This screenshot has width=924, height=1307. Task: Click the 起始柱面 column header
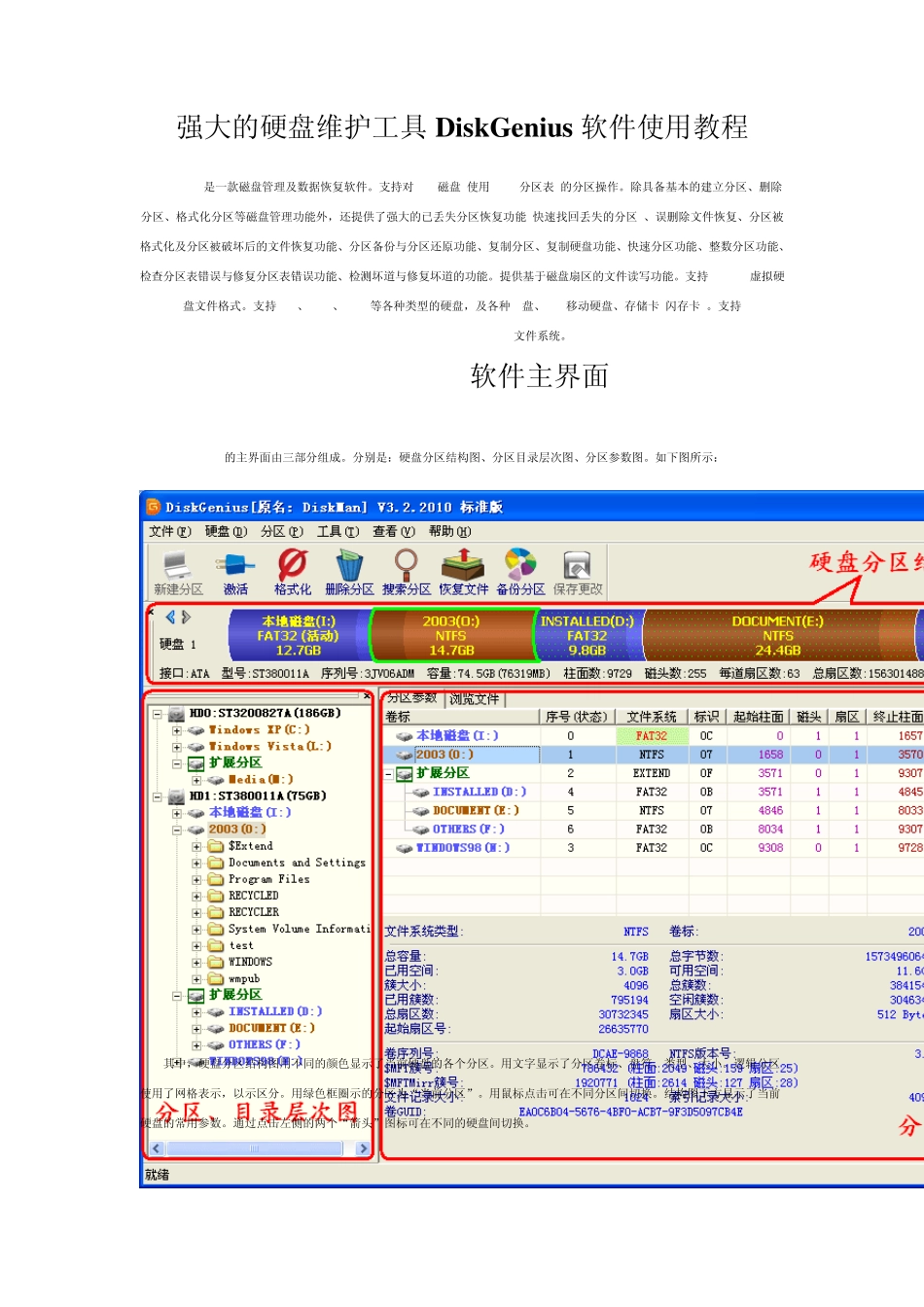pyautogui.click(x=758, y=717)
